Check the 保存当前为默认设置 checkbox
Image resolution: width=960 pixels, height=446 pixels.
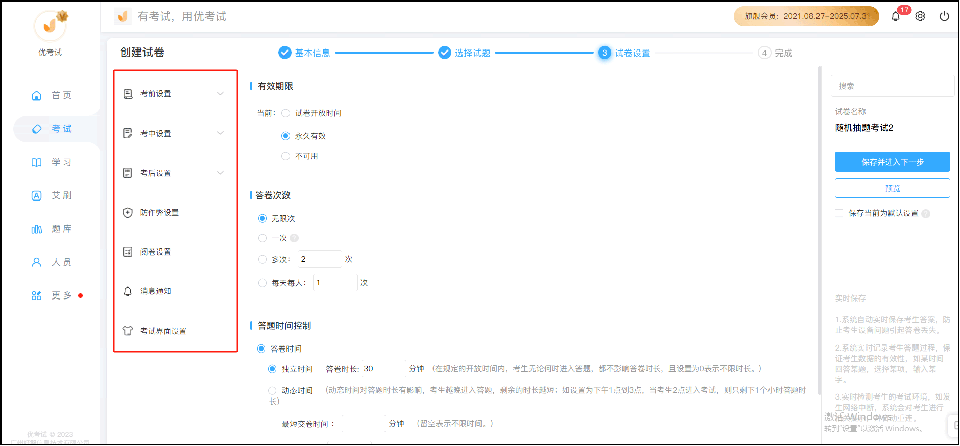pos(839,214)
